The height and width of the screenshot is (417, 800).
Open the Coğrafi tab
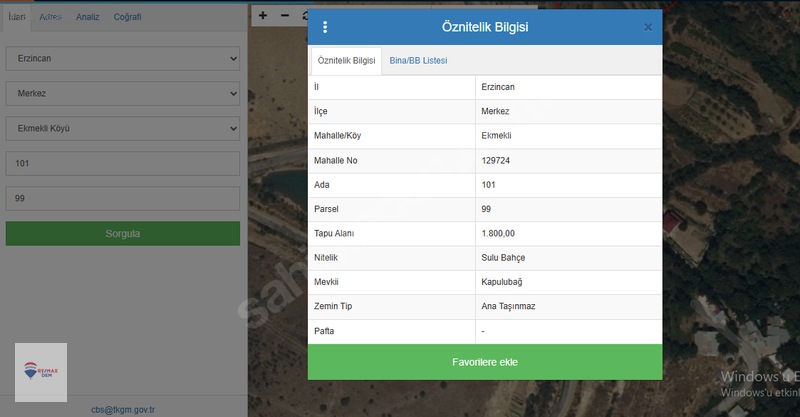(x=127, y=17)
